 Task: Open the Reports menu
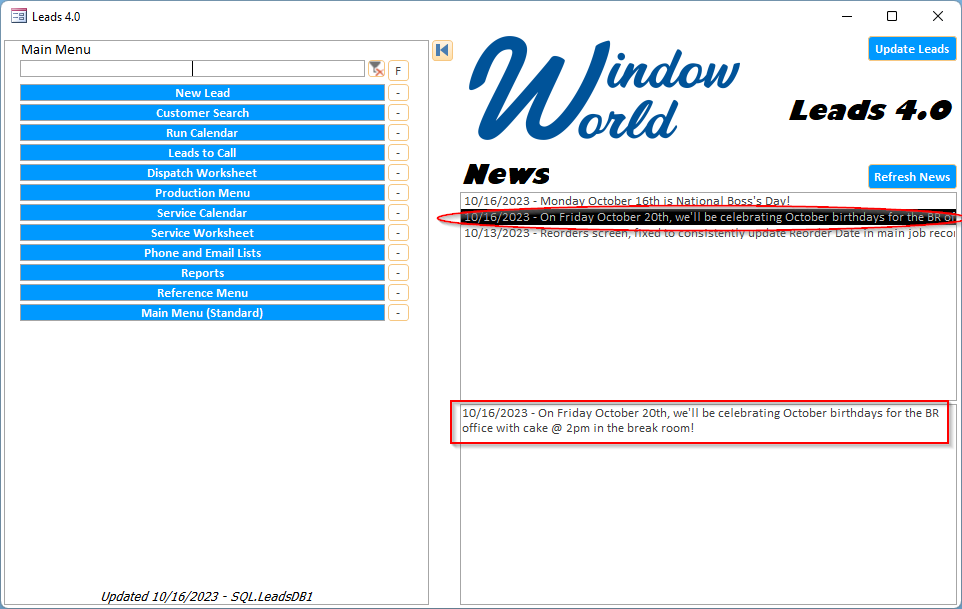[x=202, y=273]
